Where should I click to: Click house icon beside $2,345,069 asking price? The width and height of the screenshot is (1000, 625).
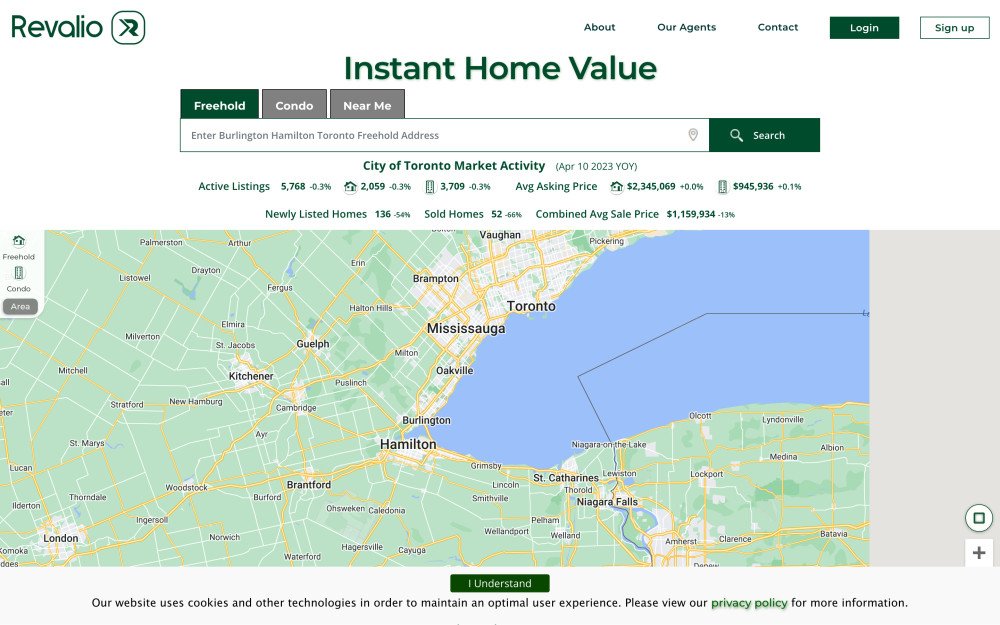(x=616, y=187)
